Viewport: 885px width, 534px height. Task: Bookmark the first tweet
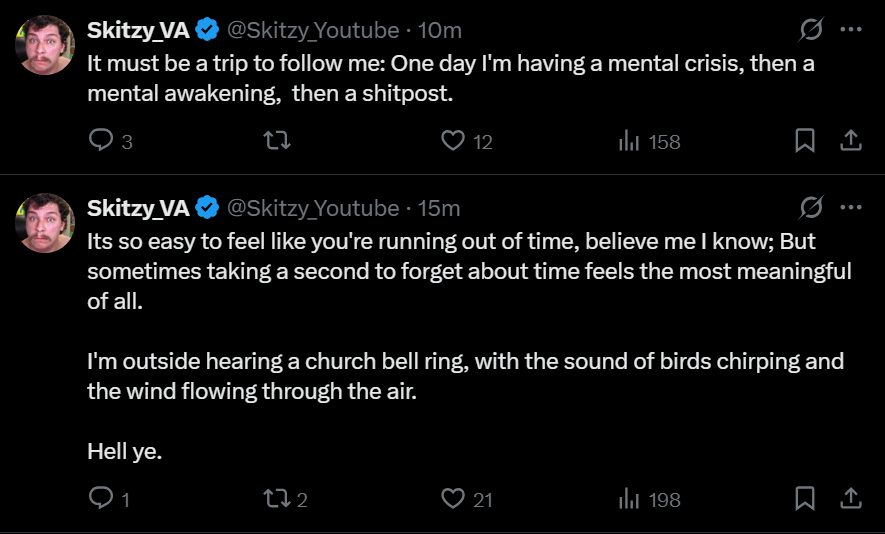coord(804,142)
